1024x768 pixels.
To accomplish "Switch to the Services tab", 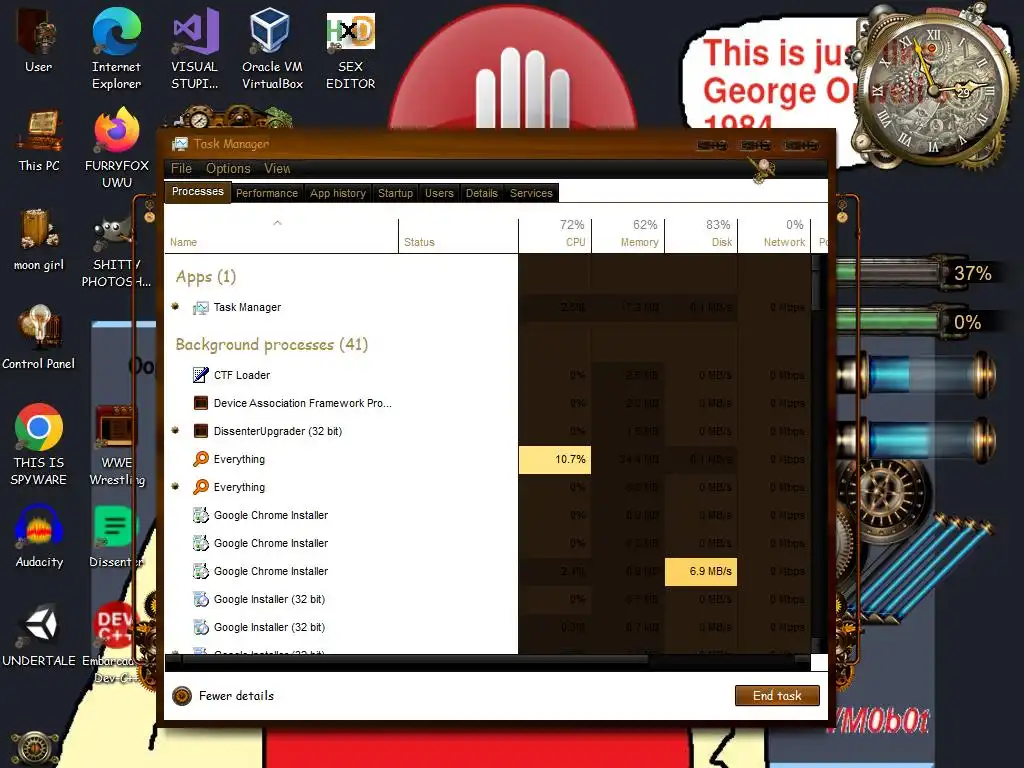I will point(531,193).
